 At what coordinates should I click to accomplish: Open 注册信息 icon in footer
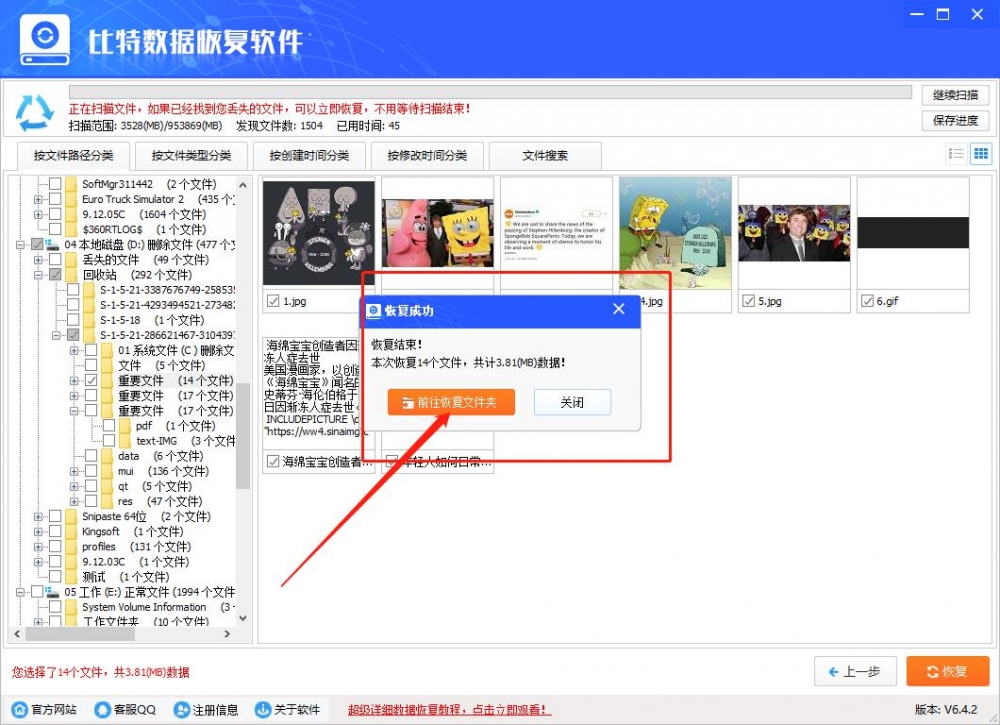coord(182,709)
